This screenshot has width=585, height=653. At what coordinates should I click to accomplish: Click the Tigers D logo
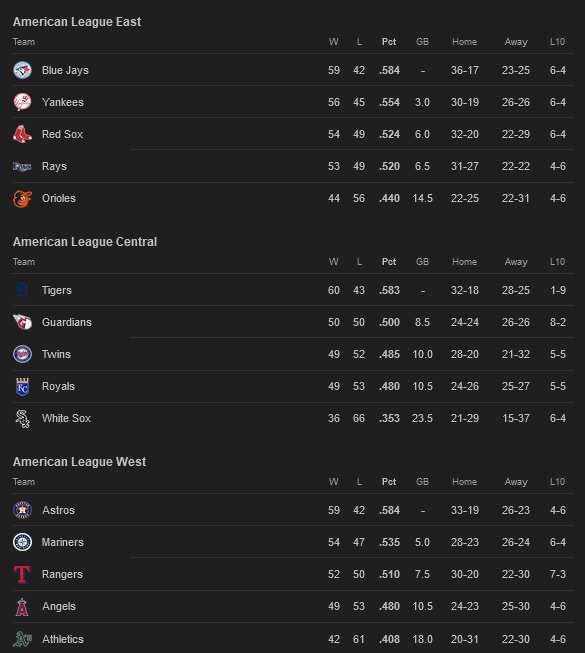[22, 290]
